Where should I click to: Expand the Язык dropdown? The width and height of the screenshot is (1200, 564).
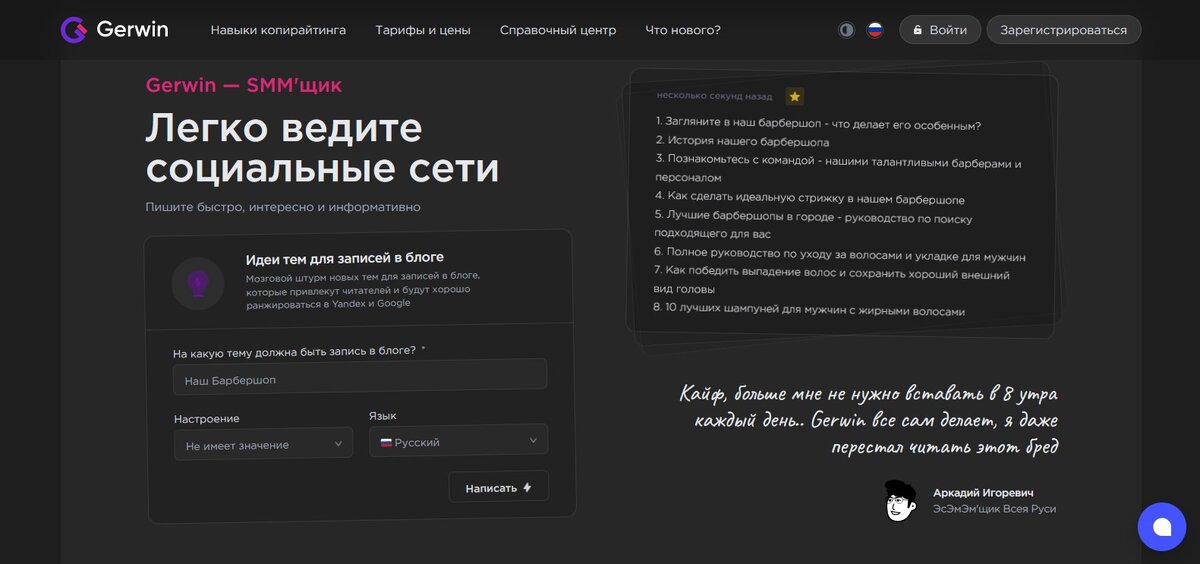click(458, 441)
